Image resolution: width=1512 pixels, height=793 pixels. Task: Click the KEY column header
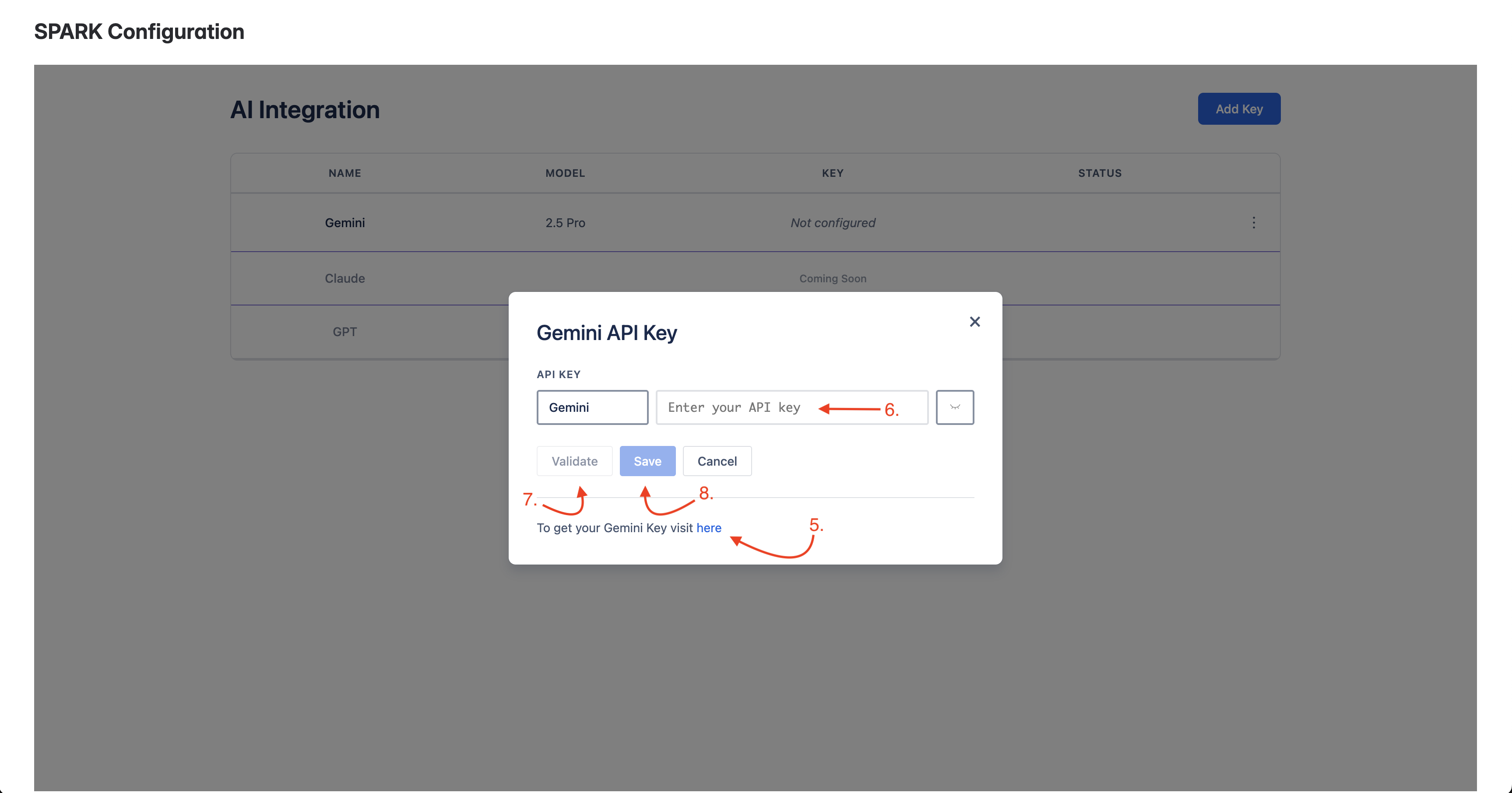[x=832, y=172]
